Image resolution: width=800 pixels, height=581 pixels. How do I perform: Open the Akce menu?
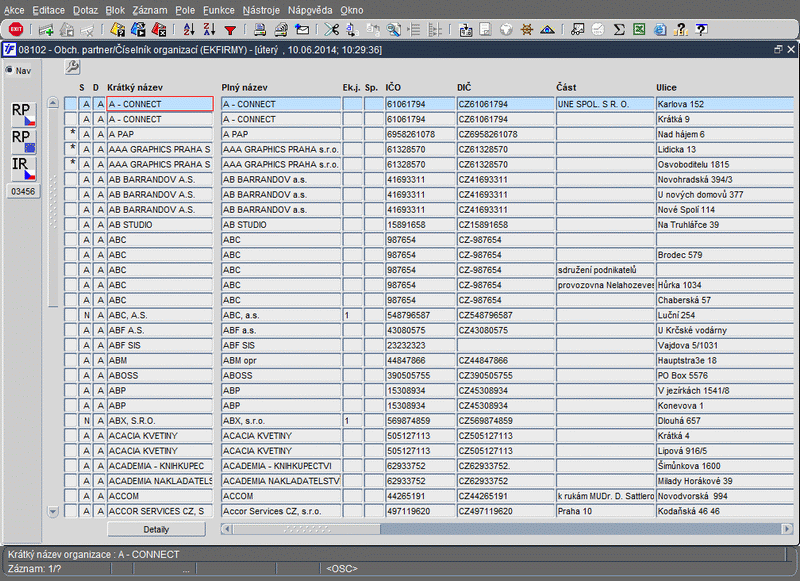[14, 10]
